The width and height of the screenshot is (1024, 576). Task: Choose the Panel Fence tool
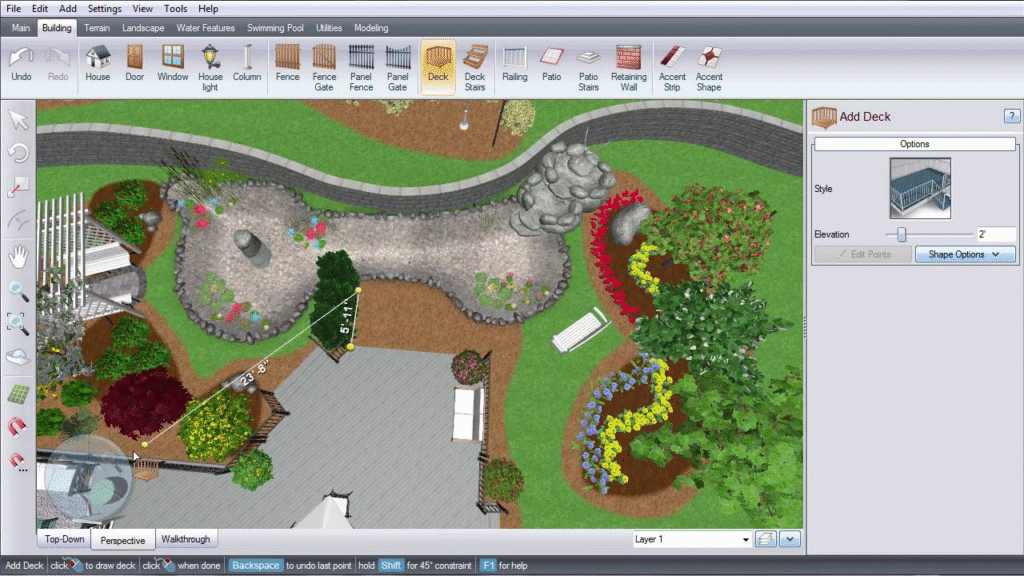point(361,66)
